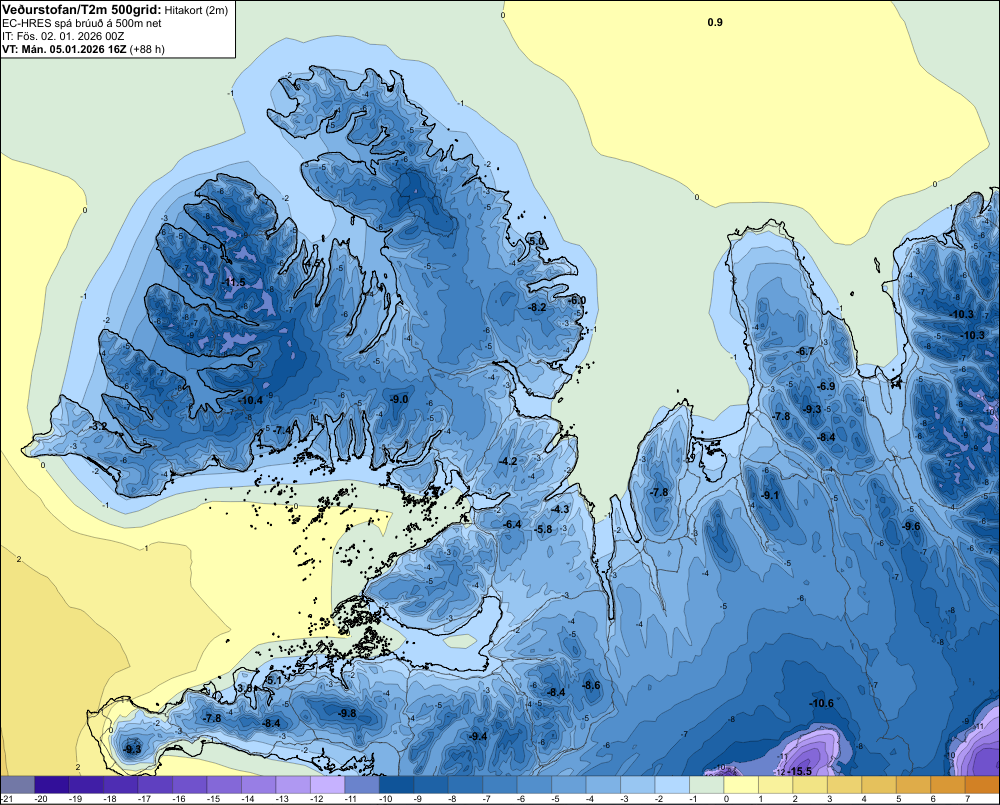Click the 'IT: Fös. 02. 01. 2026 00Z' line
The width and height of the screenshot is (1000, 805).
63,36
